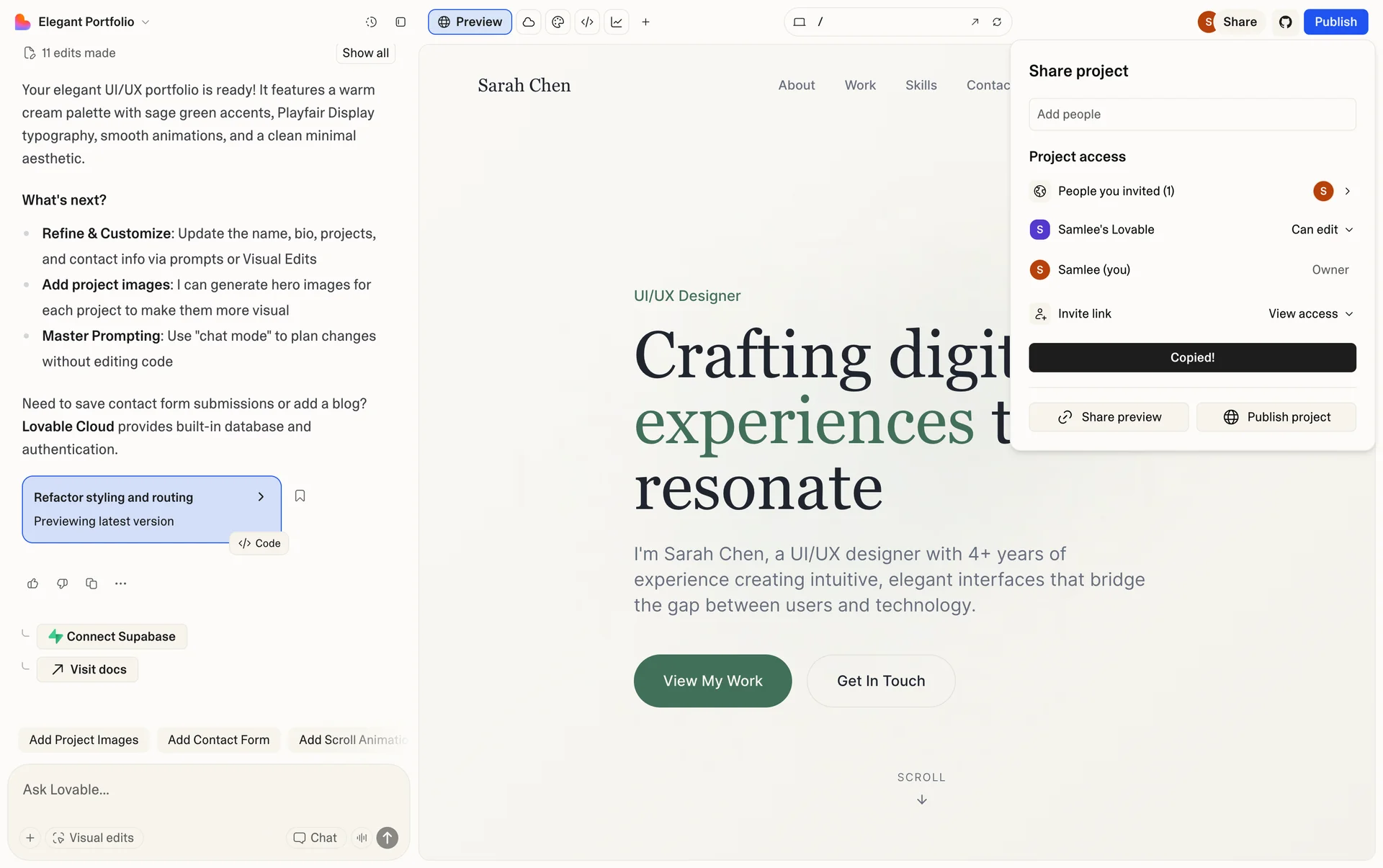
Task: Click the Work nav item
Action: 860,85
